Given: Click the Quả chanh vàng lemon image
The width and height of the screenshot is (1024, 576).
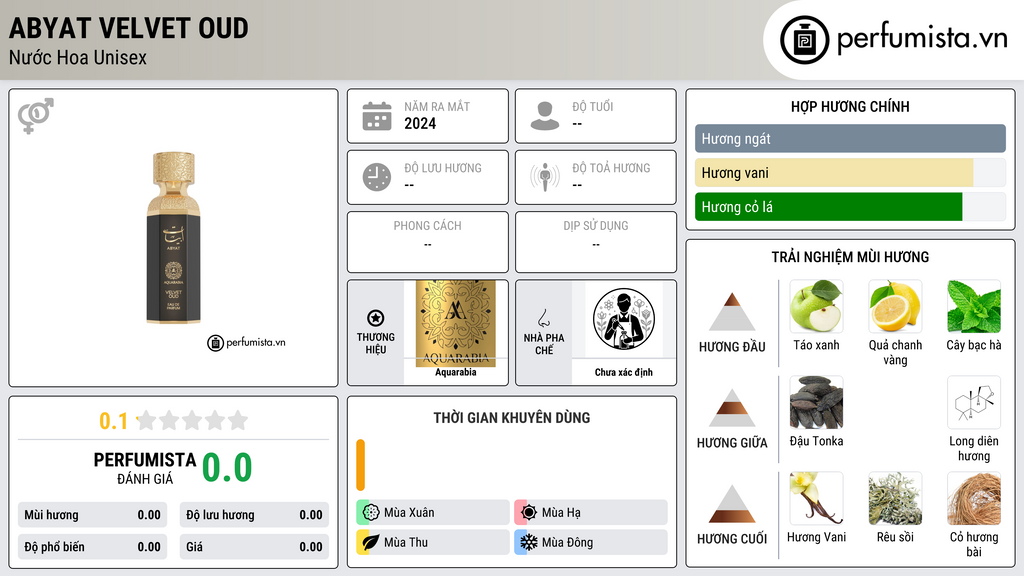Looking at the screenshot, I should coord(895,306).
